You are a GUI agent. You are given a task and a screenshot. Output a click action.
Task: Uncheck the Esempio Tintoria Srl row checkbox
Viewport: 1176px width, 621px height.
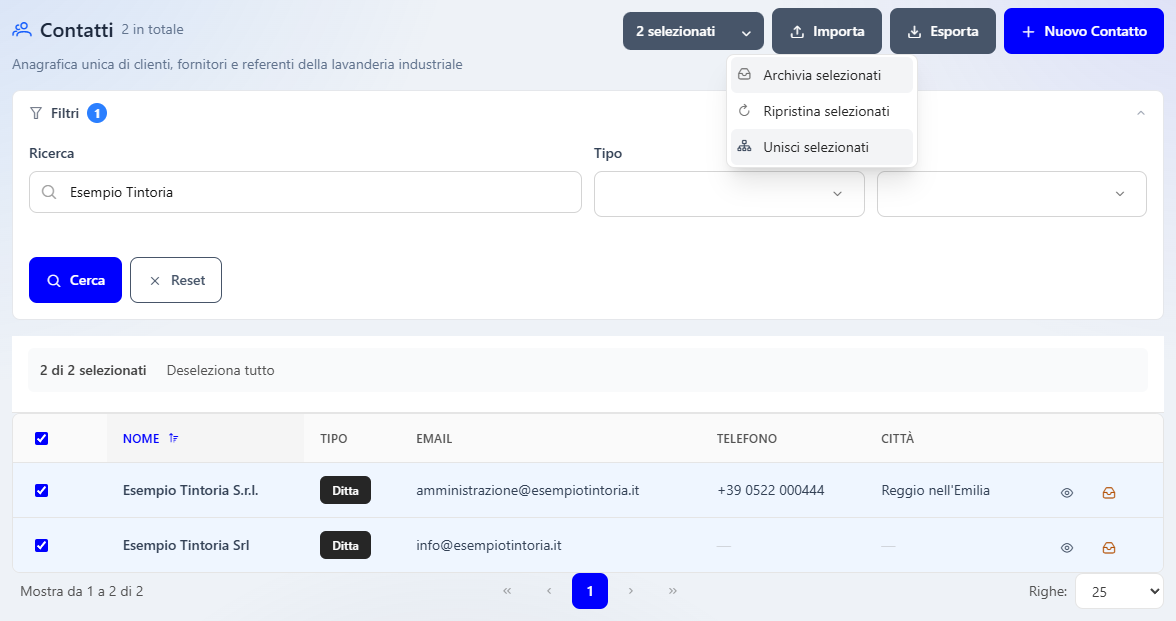click(x=41, y=545)
